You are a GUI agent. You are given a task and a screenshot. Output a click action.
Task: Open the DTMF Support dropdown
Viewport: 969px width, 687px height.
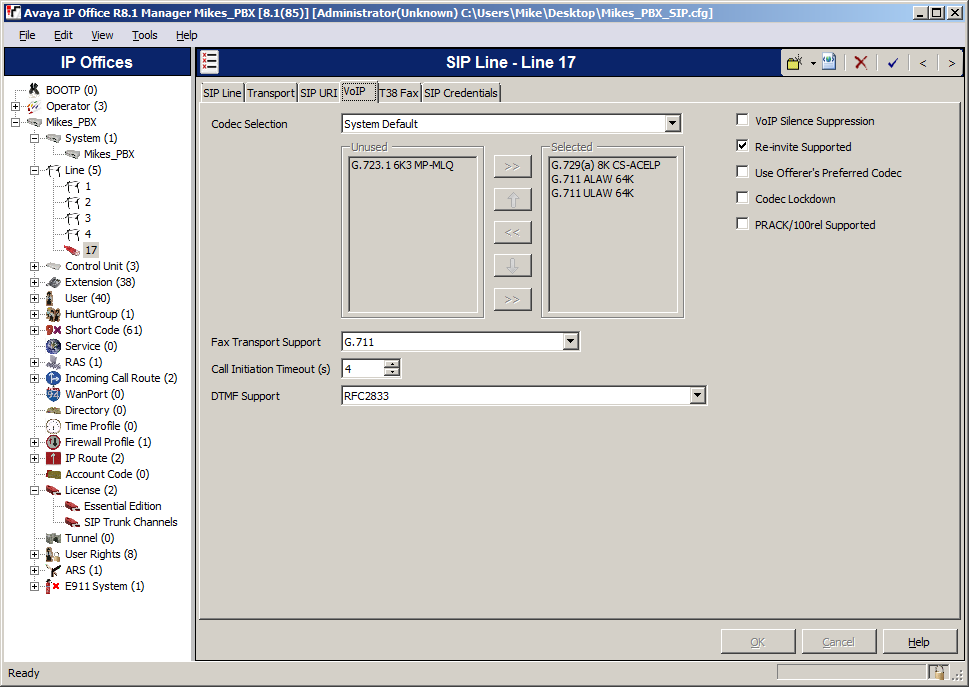pos(698,395)
